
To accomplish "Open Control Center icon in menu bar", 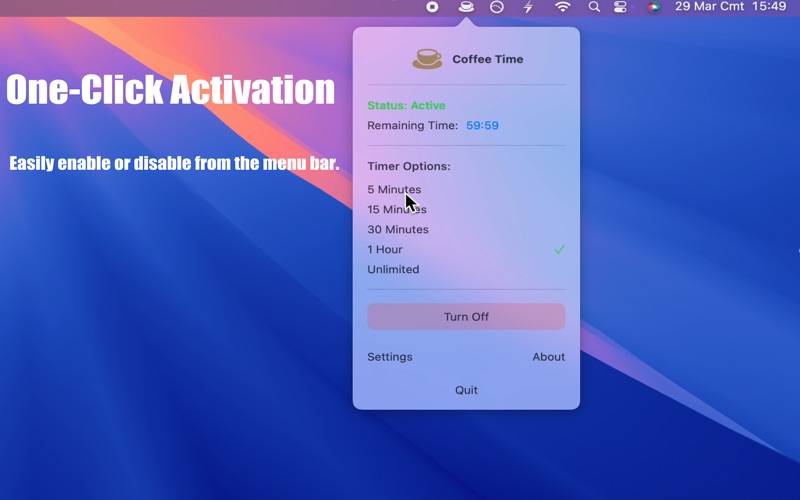I will click(620, 7).
